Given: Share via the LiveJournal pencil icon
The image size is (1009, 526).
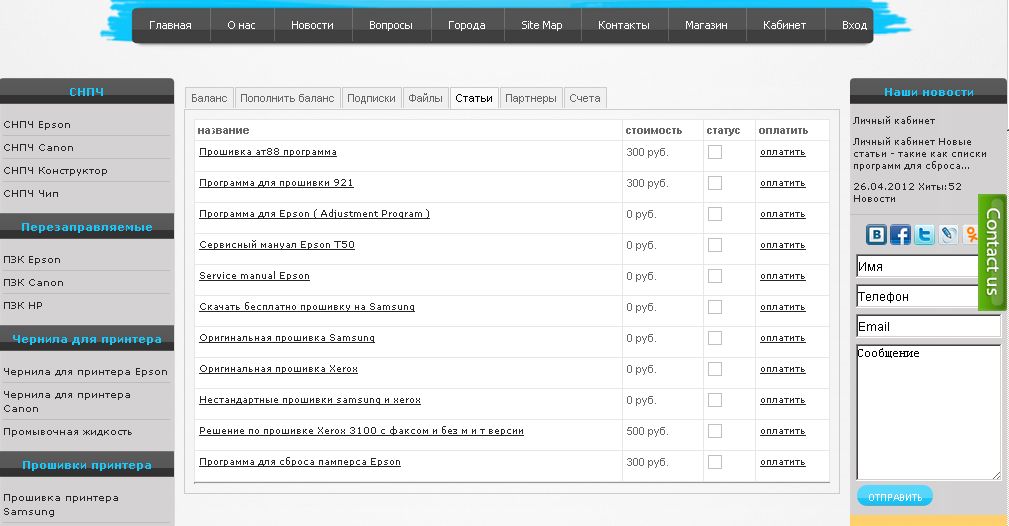Looking at the screenshot, I should [x=948, y=234].
